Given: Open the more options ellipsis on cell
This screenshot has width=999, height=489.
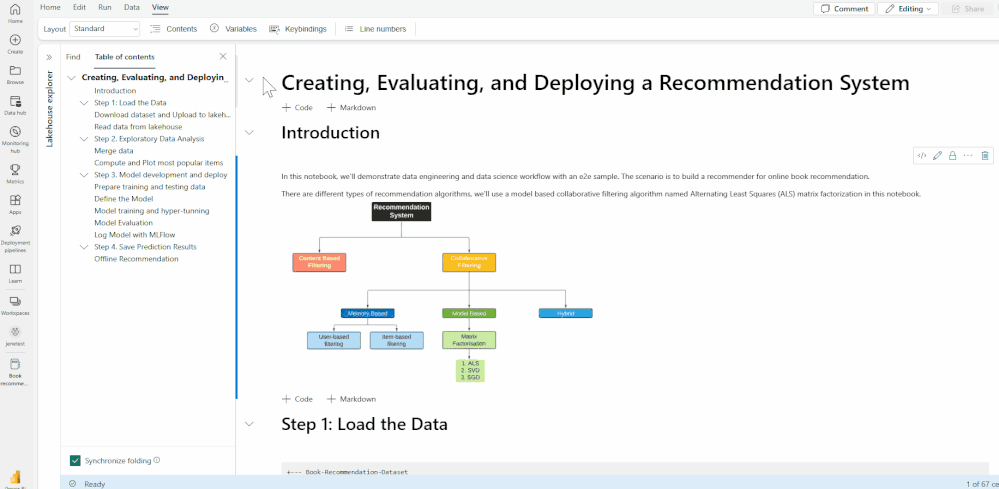Looking at the screenshot, I should 968,155.
